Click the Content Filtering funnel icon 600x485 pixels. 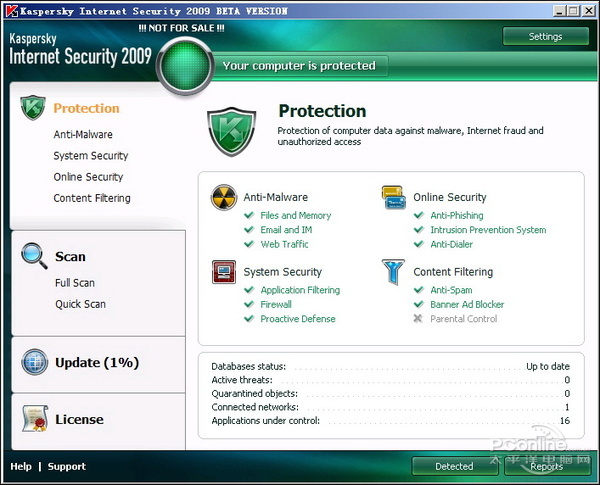click(x=393, y=272)
